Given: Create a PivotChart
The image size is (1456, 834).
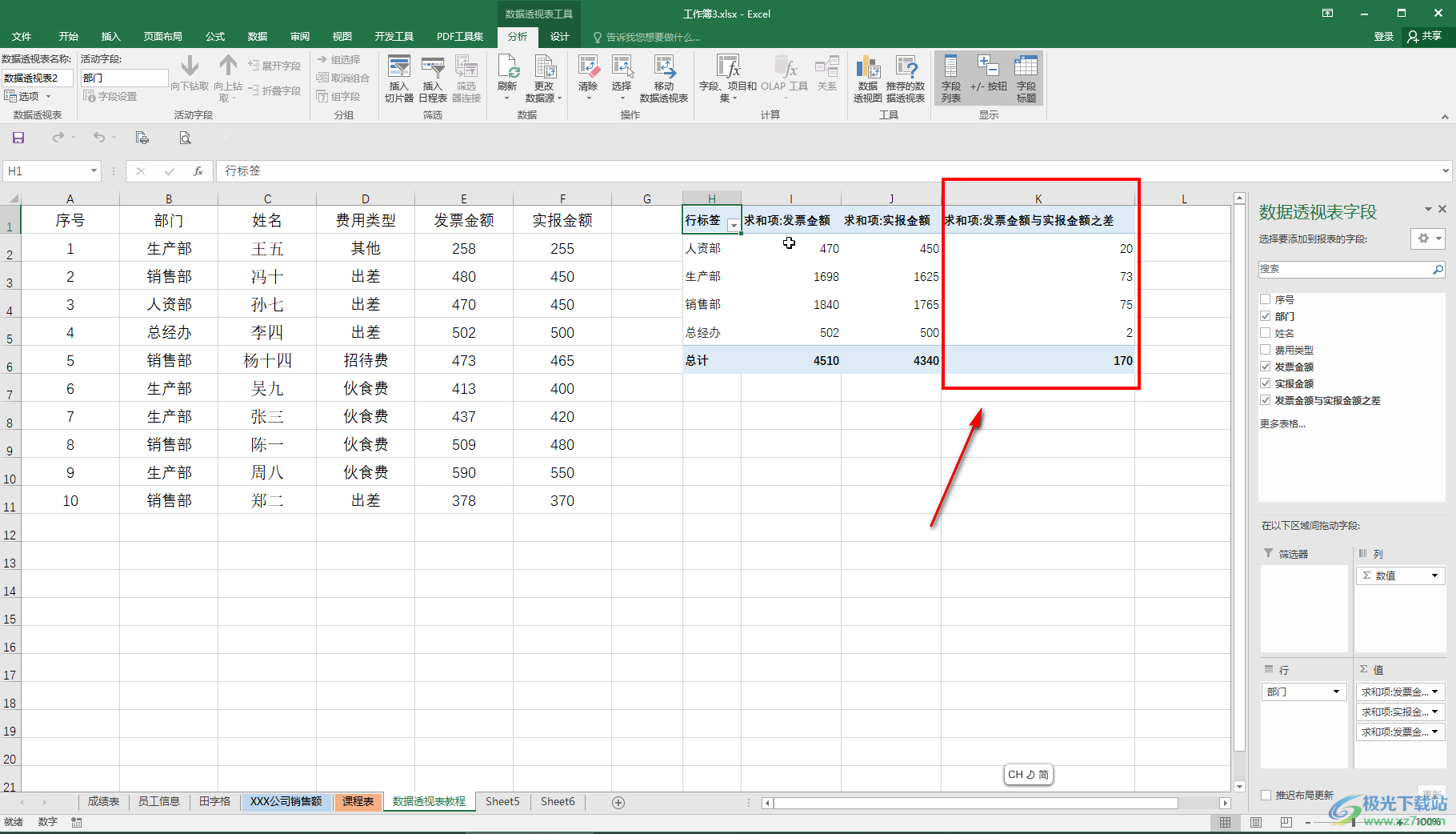Looking at the screenshot, I should [x=868, y=78].
